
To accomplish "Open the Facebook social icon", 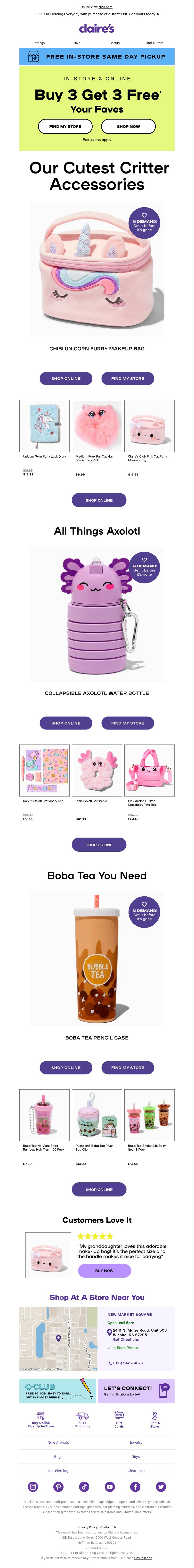I will pos(135,1486).
